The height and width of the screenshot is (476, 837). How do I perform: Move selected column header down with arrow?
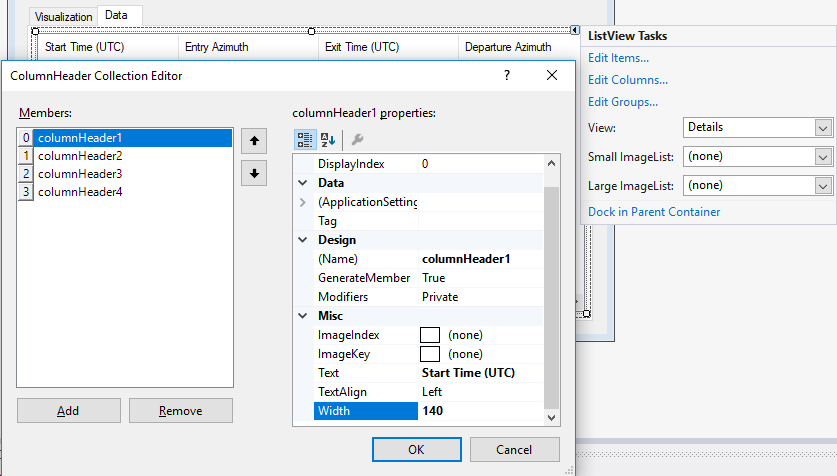[255, 173]
